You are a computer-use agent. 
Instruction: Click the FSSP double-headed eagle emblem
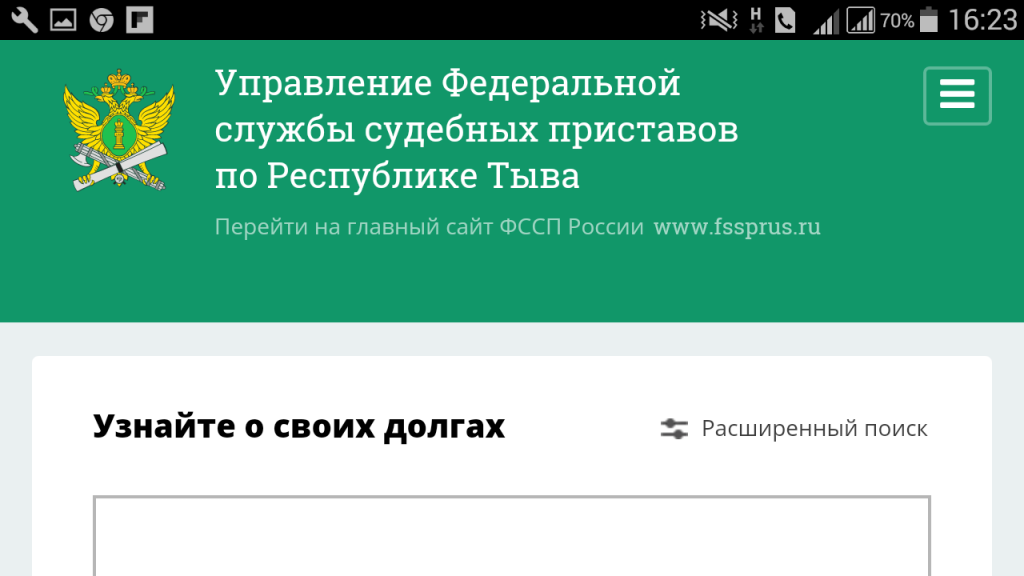(x=119, y=130)
